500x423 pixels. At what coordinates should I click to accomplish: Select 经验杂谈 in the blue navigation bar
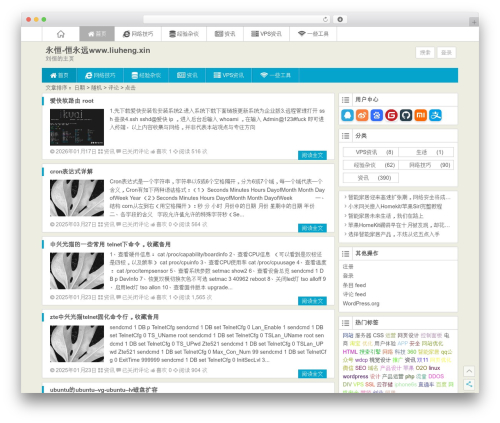click(146, 75)
